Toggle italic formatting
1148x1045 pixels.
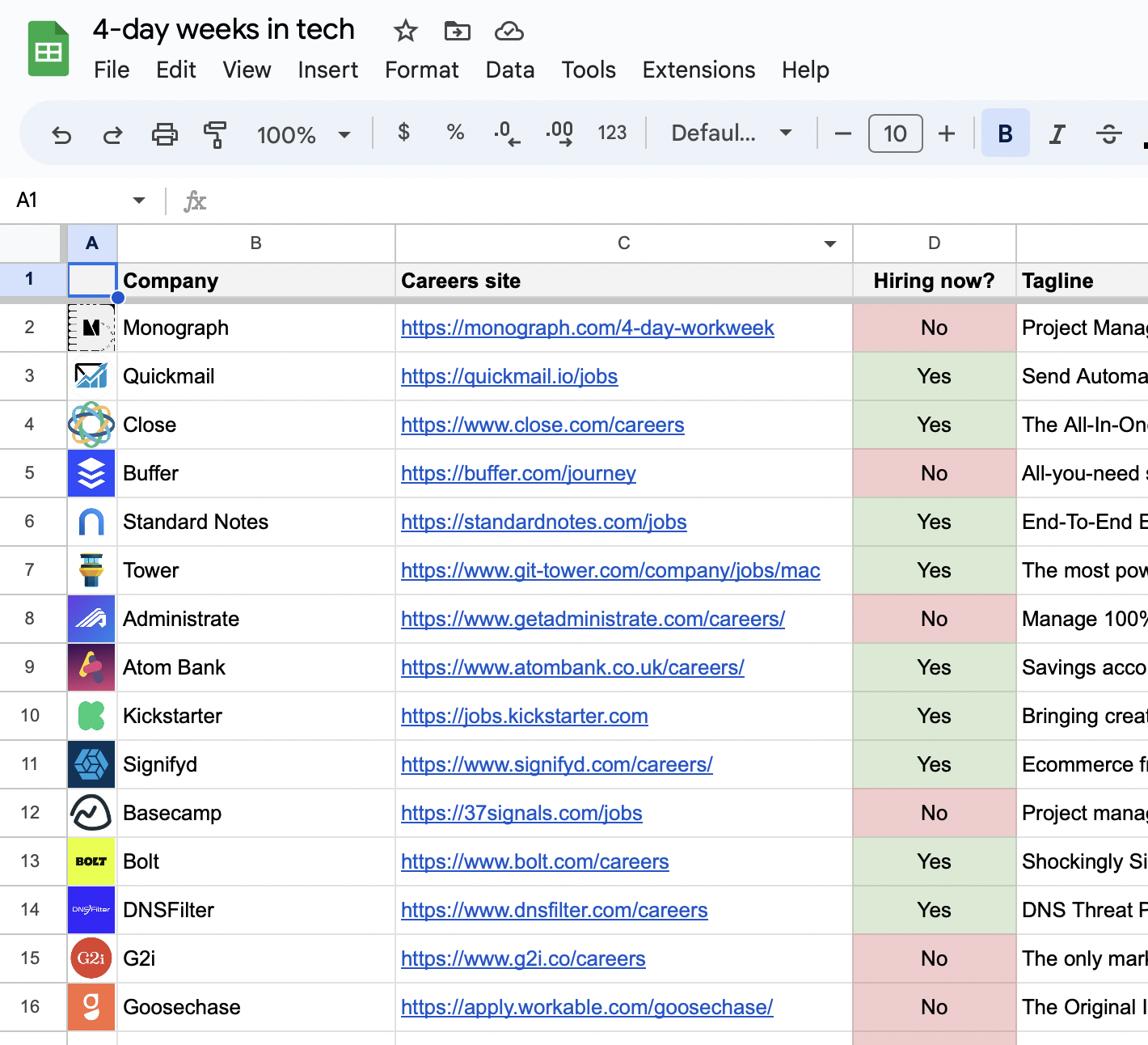coord(1057,133)
